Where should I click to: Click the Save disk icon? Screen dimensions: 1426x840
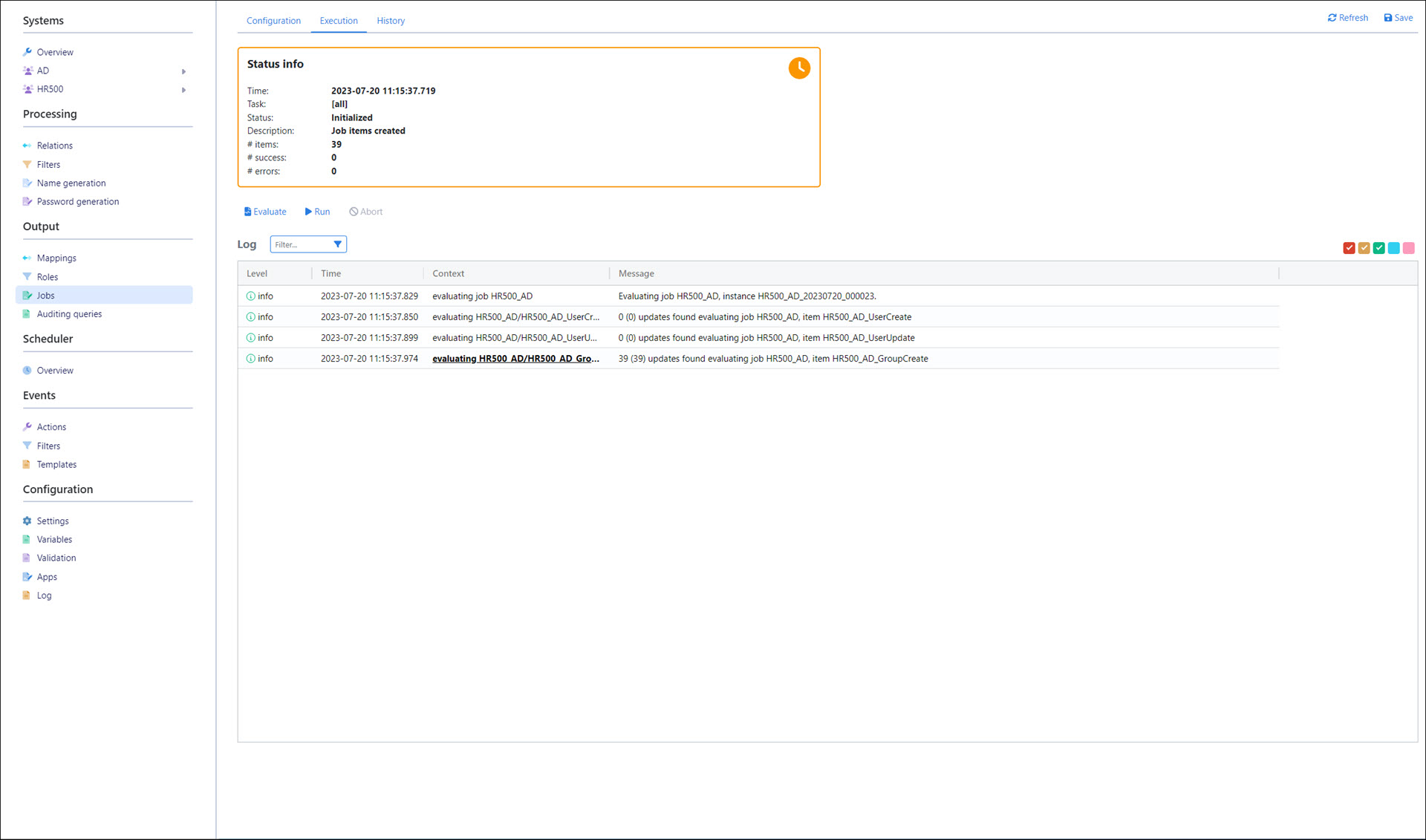[x=1387, y=18]
